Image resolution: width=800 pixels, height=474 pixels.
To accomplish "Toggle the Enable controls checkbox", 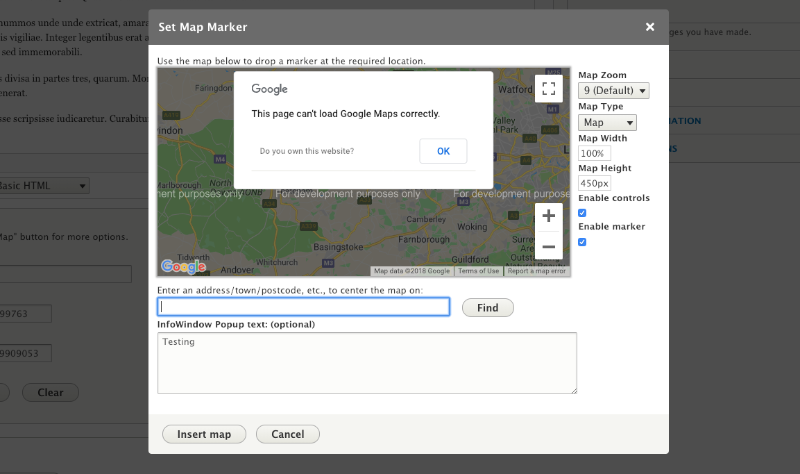I will tap(582, 213).
